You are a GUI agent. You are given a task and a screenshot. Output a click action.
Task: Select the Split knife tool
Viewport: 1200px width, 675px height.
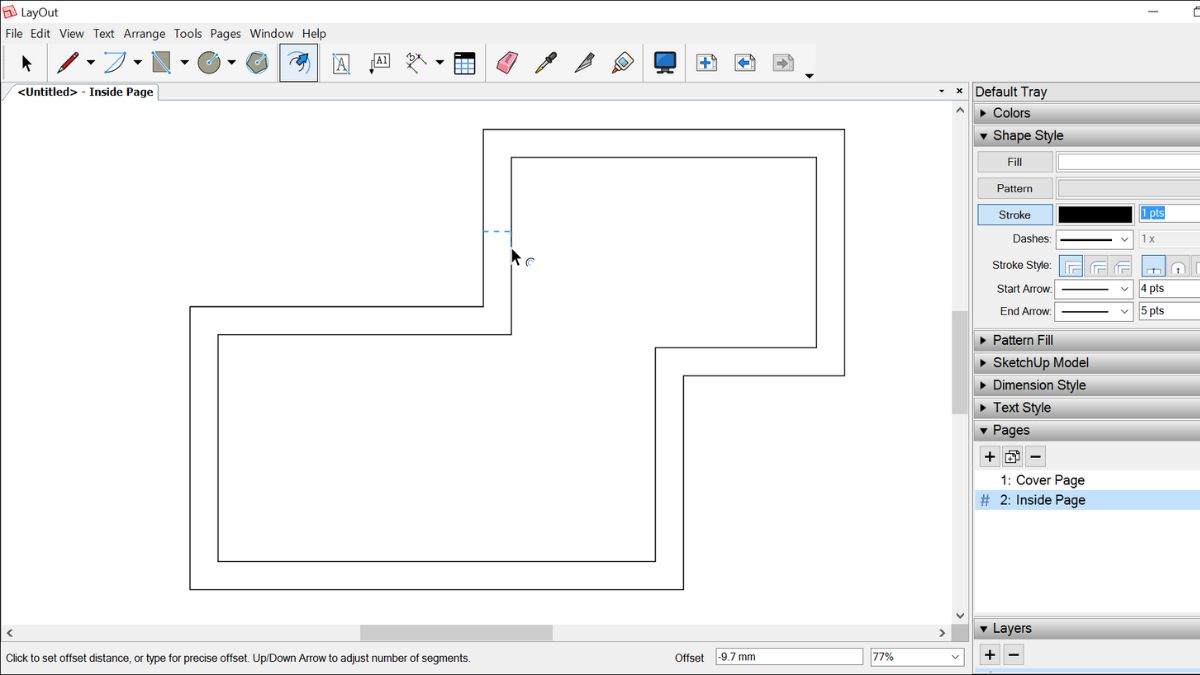(584, 63)
